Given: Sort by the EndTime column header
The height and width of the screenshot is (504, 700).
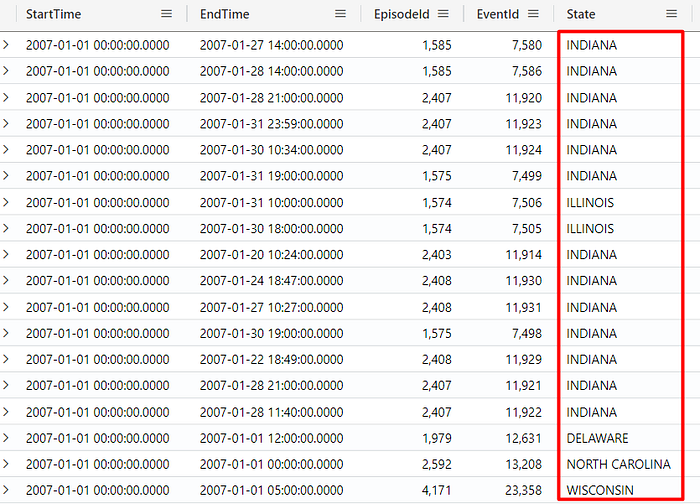Looking at the screenshot, I should 225,14.
